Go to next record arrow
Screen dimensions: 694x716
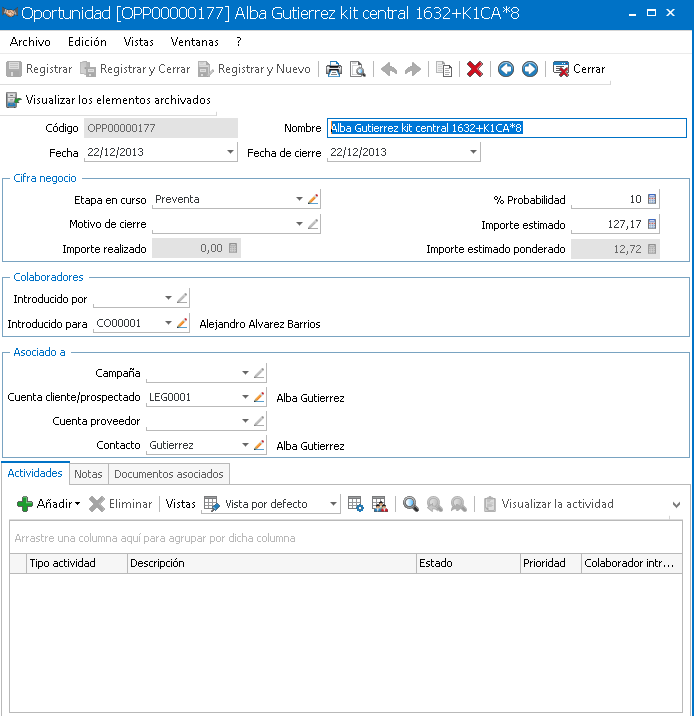(530, 69)
